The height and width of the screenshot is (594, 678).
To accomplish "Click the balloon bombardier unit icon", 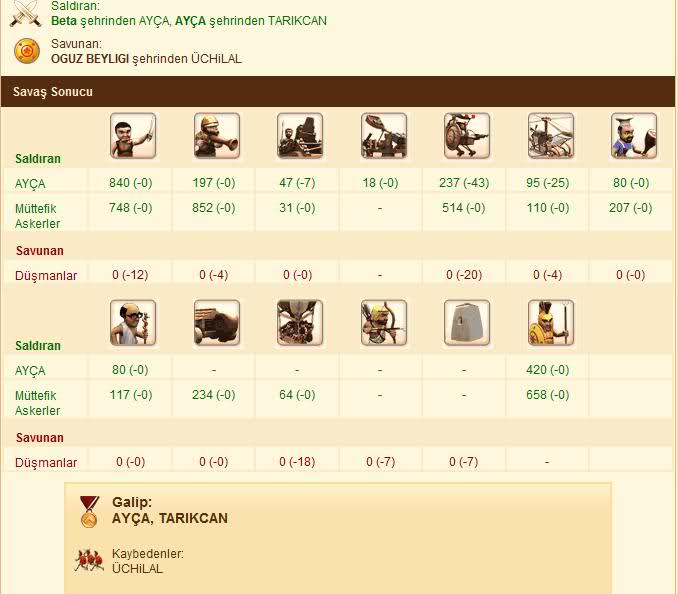I will 300,323.
